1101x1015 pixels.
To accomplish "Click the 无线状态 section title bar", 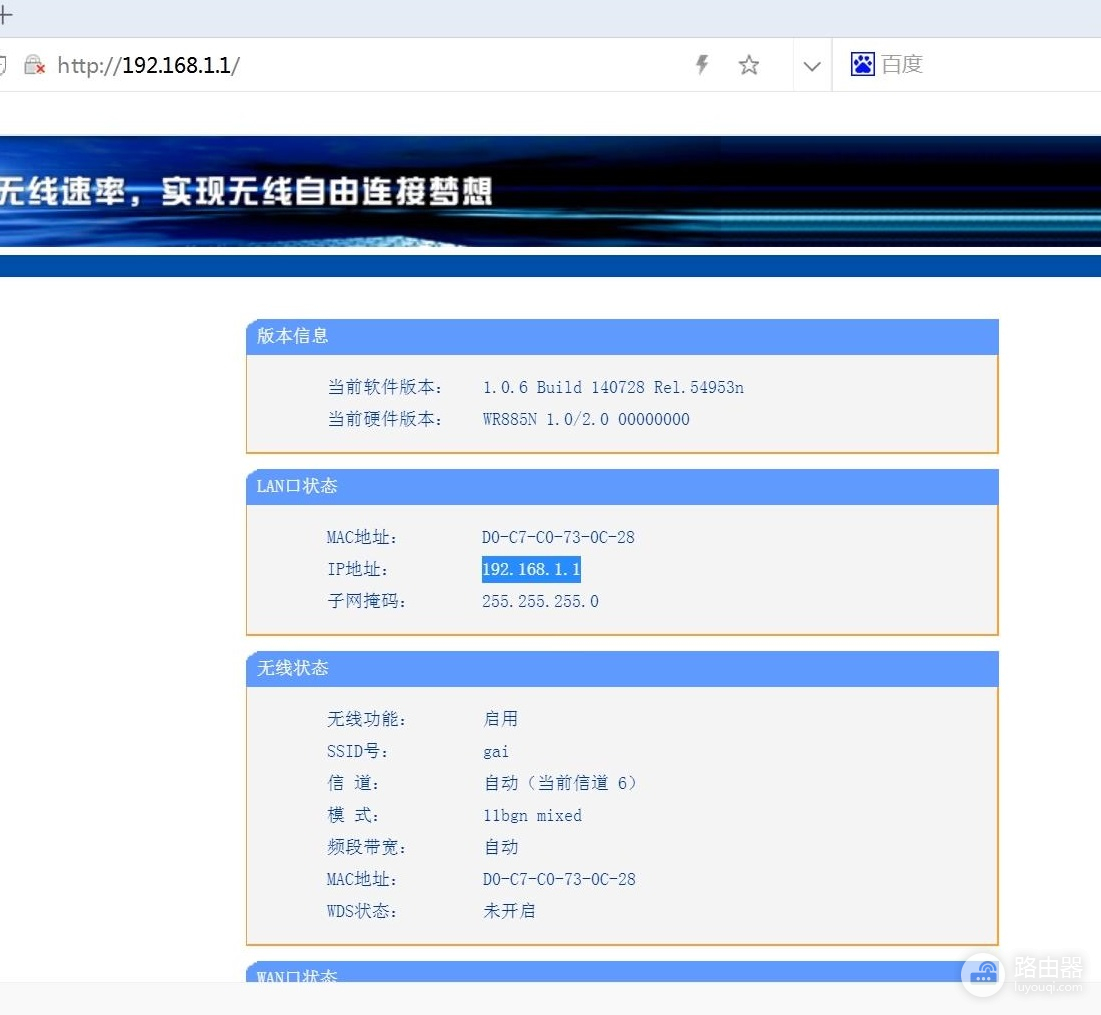I will pyautogui.click(x=291, y=669).
